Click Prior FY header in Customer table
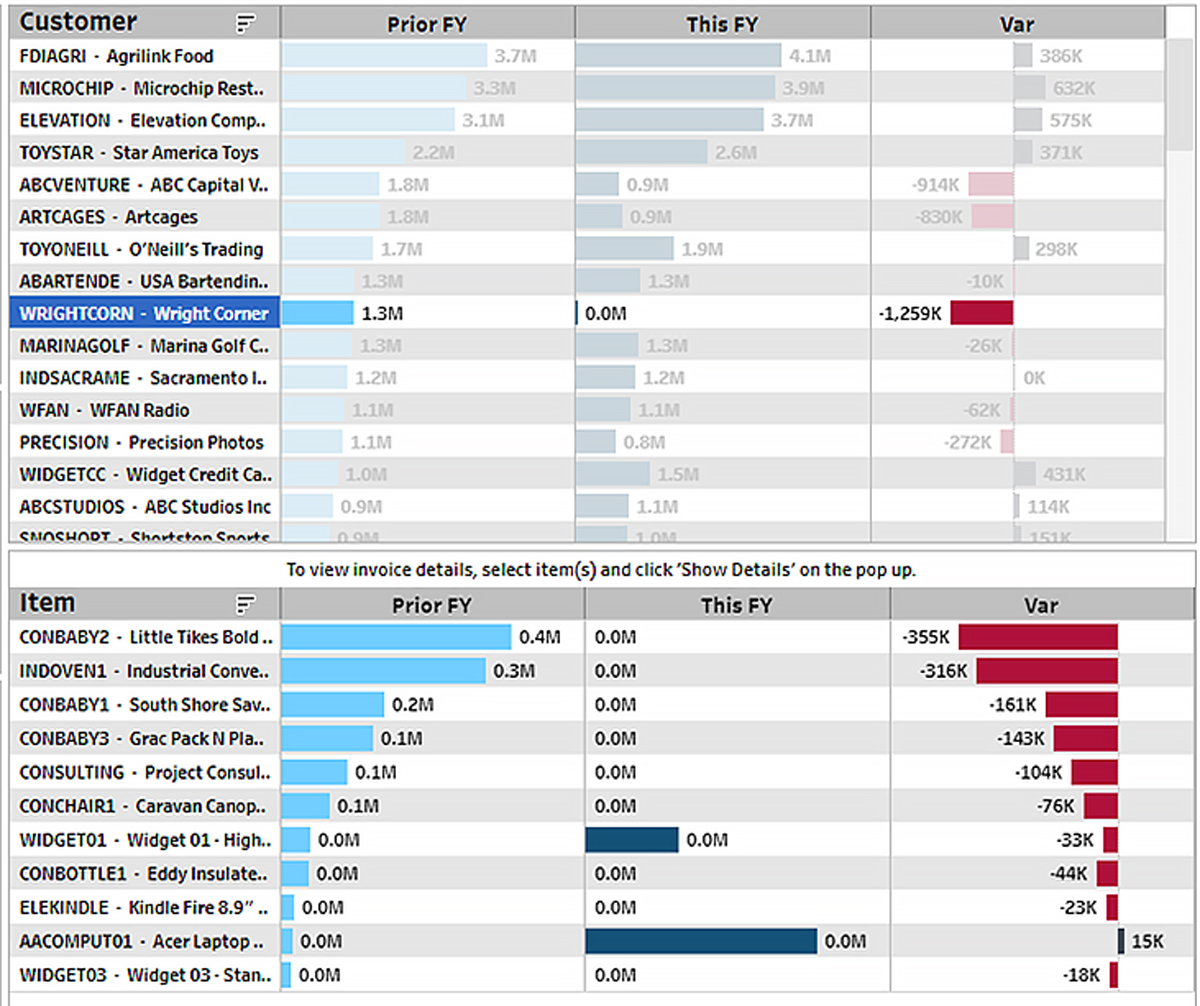The image size is (1200, 1006). pyautogui.click(x=428, y=24)
